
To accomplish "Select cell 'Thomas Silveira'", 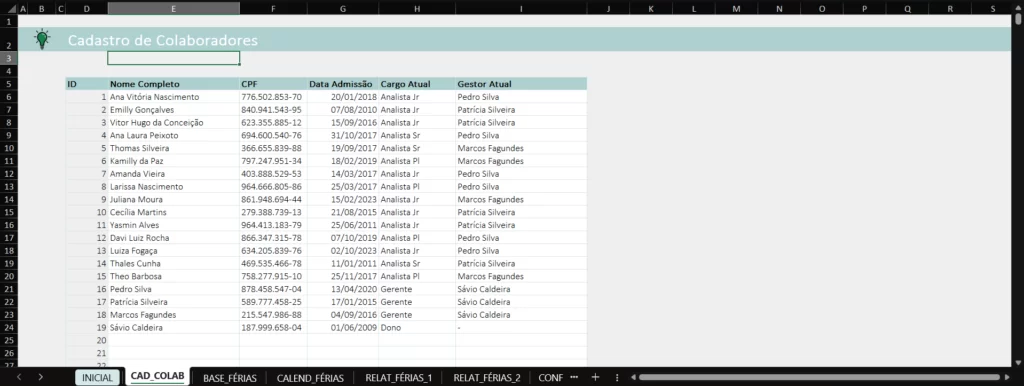I will tap(173, 148).
